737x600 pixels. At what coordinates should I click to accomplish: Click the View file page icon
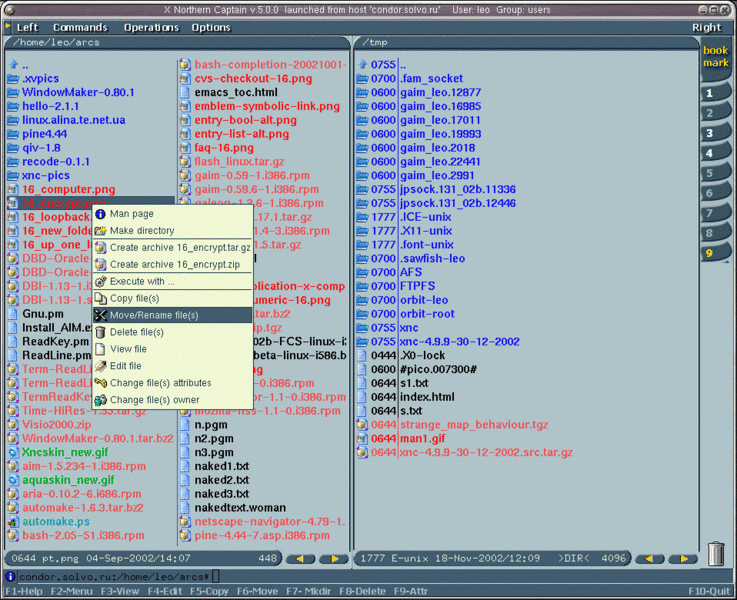101,349
